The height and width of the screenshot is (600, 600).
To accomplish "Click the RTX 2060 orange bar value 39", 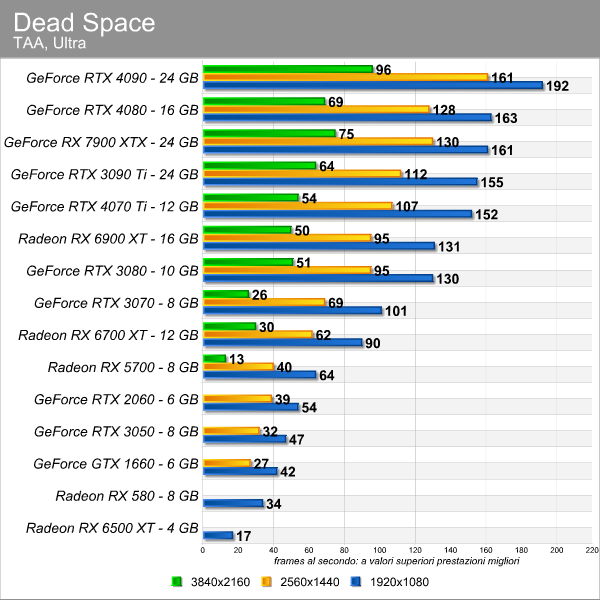I will click(x=282, y=399).
